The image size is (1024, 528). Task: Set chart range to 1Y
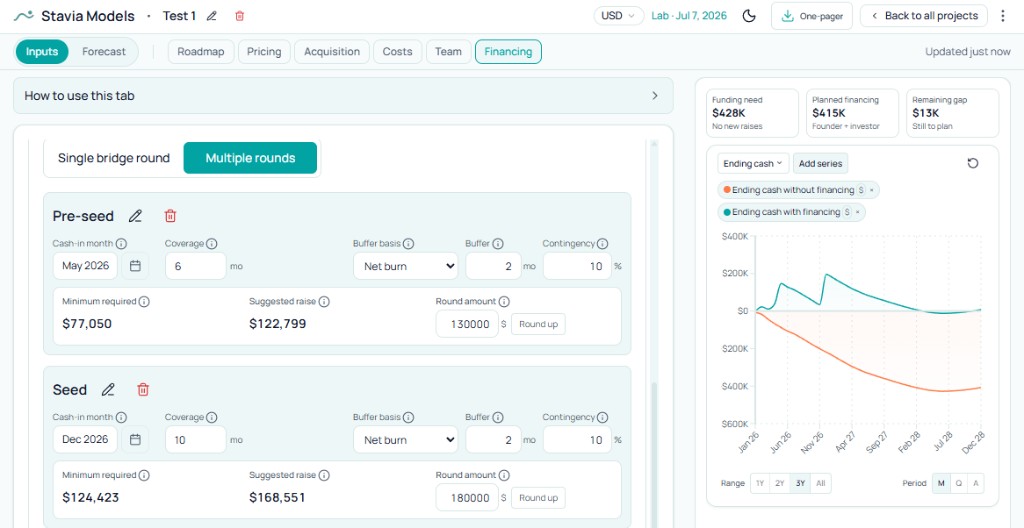pyautogui.click(x=760, y=484)
